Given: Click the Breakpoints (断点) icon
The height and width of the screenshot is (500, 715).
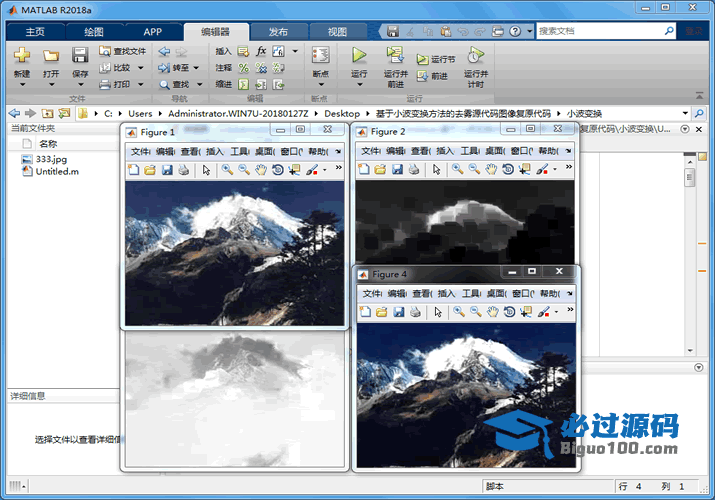Looking at the screenshot, I should click(x=321, y=56).
